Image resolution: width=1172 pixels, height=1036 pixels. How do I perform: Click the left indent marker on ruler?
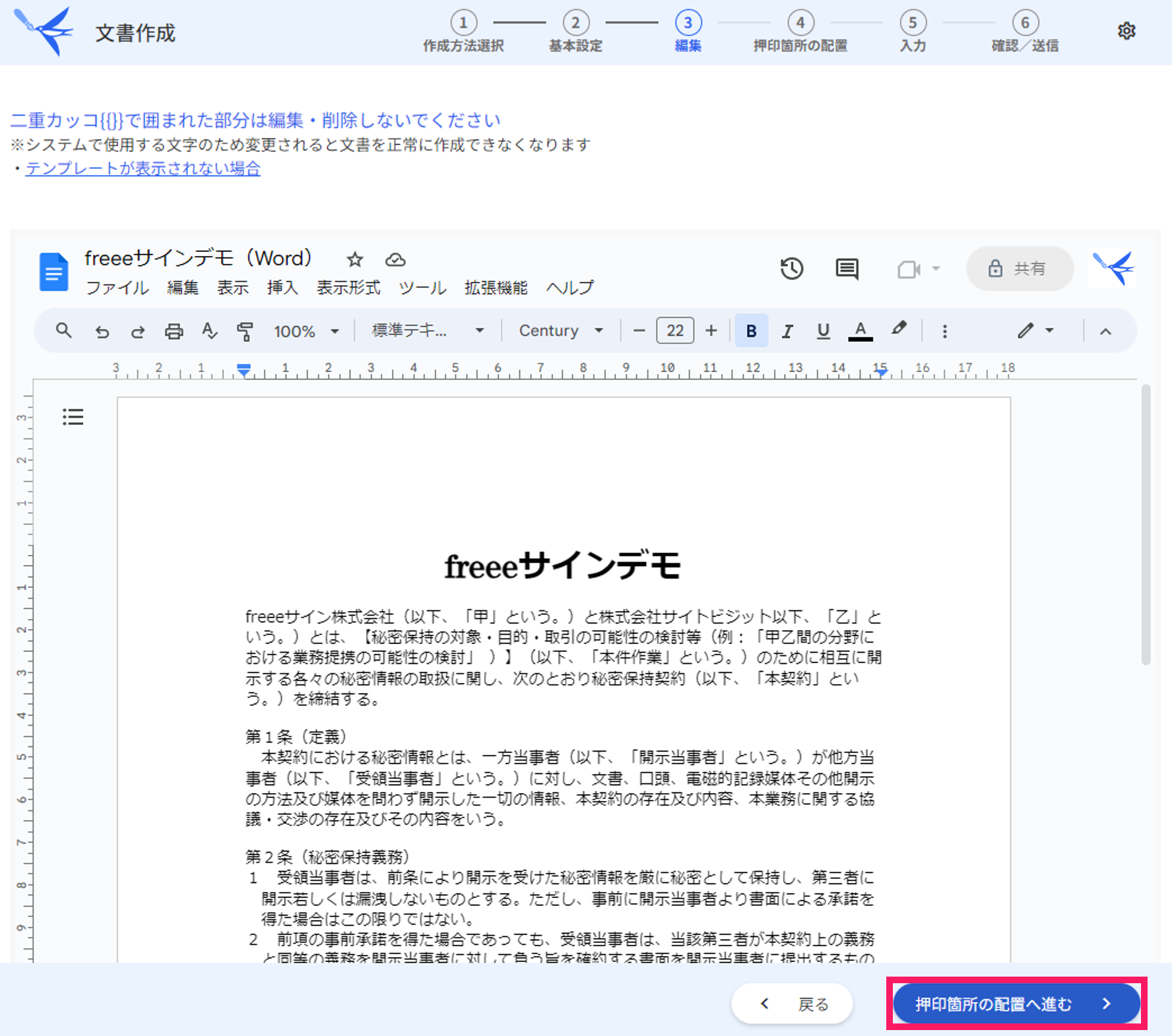[x=244, y=371]
